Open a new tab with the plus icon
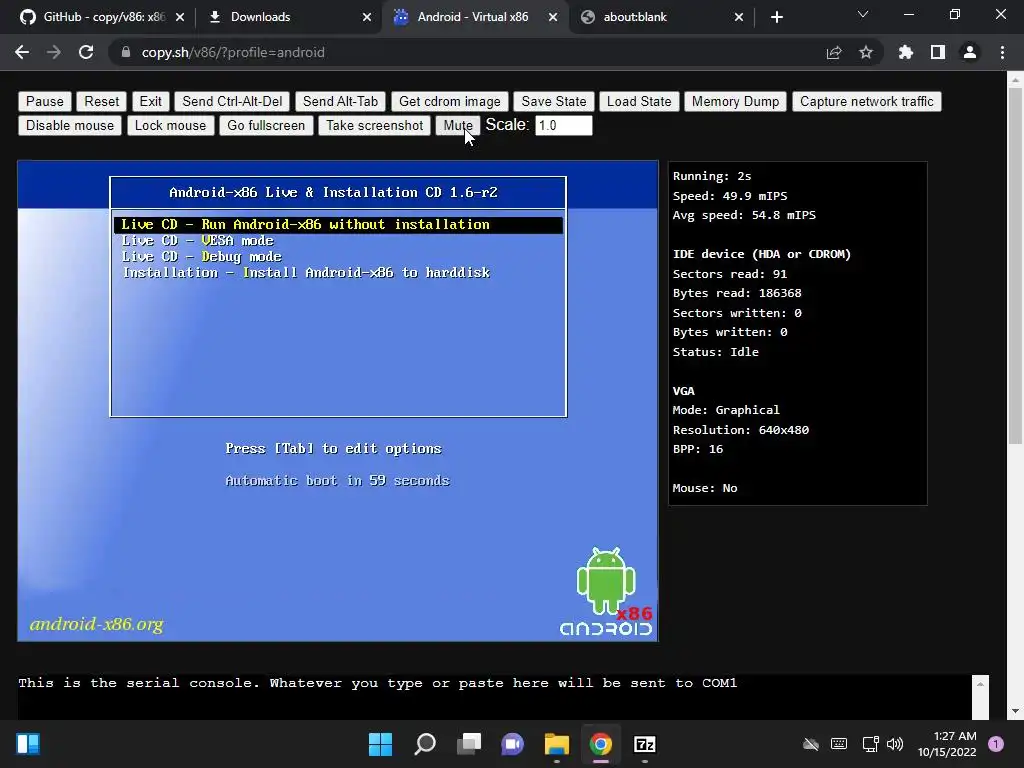This screenshot has width=1024, height=768. click(776, 17)
